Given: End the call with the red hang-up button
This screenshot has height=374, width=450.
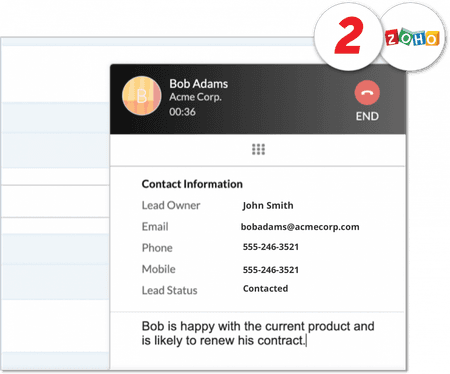Looking at the screenshot, I should (367, 93).
